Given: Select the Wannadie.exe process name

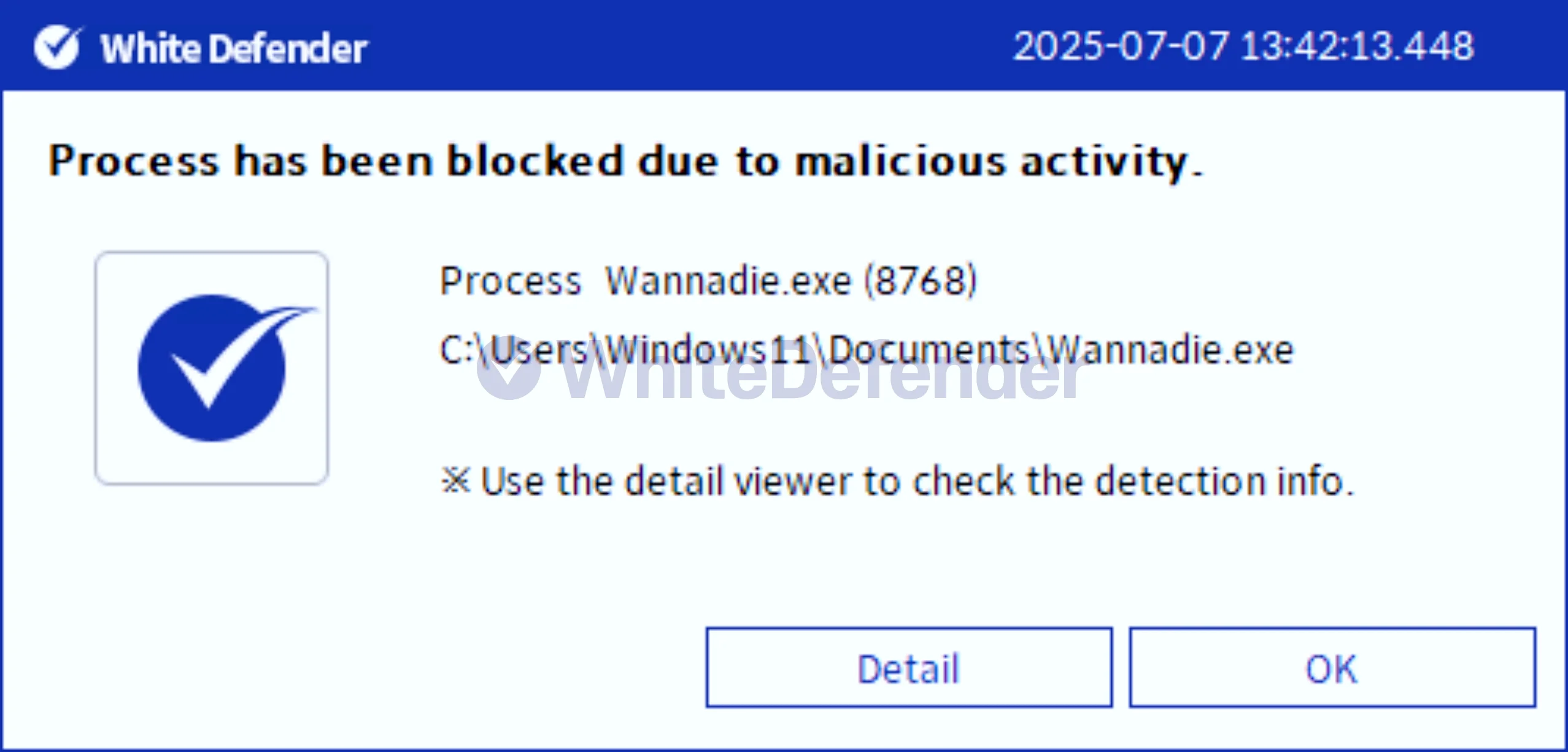Looking at the screenshot, I should [x=728, y=282].
